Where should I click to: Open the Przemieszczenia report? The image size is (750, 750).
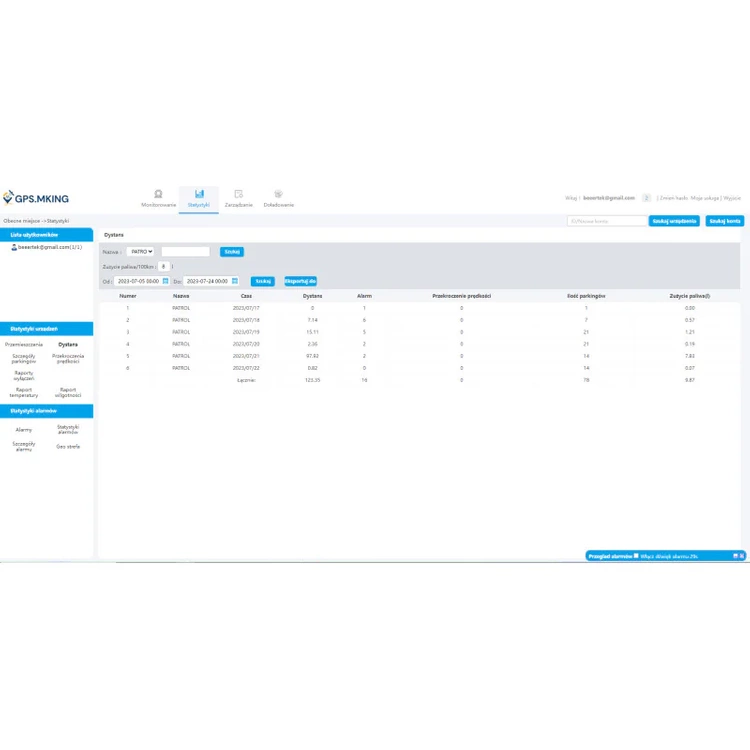pos(24,343)
